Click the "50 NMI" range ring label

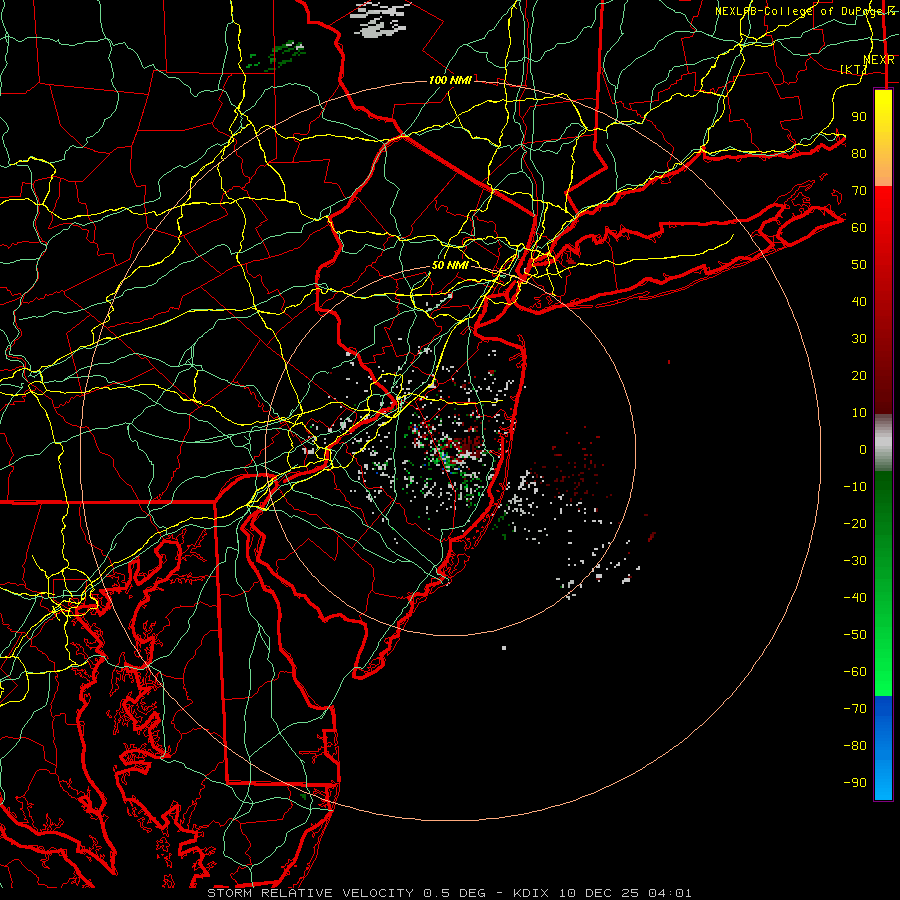[x=450, y=265]
